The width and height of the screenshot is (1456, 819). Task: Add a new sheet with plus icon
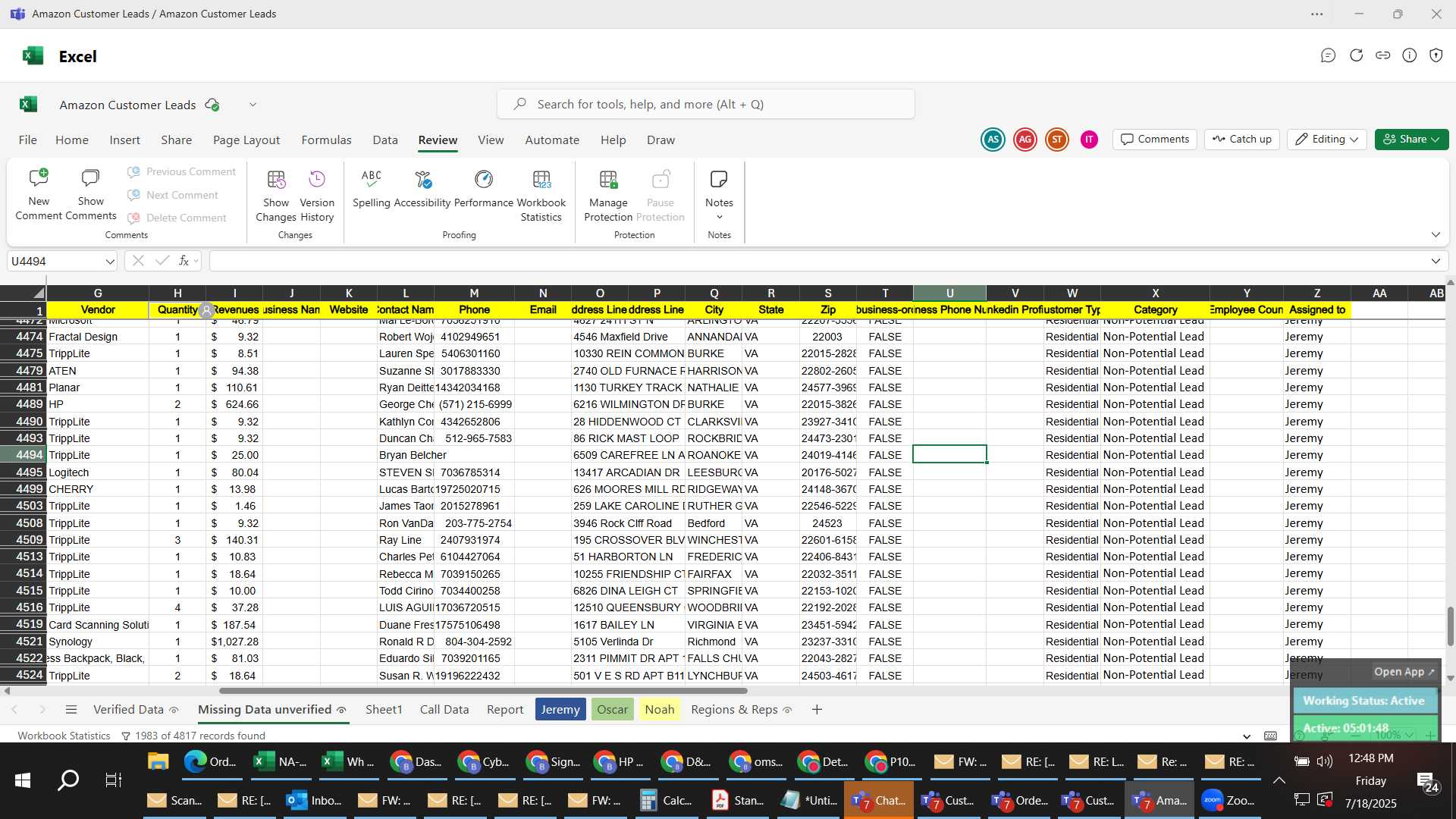pyautogui.click(x=817, y=710)
